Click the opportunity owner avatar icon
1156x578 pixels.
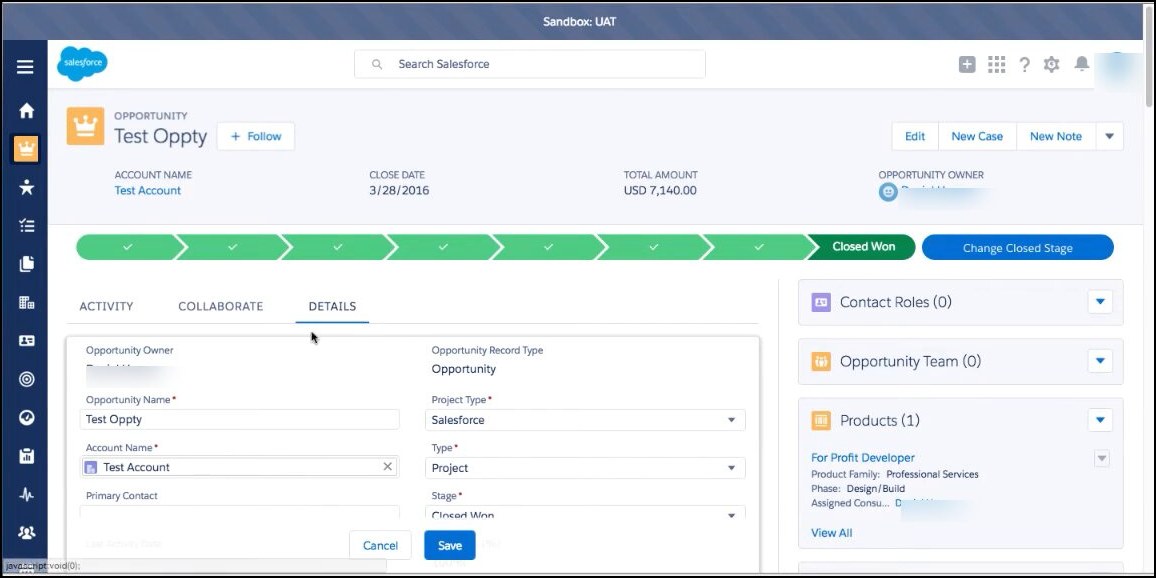point(888,192)
